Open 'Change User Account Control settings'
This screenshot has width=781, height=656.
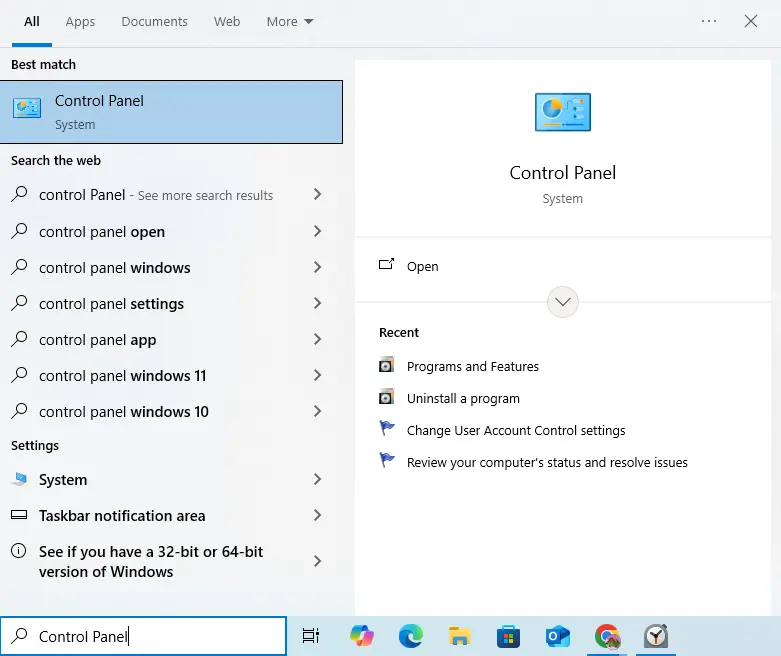tap(515, 430)
